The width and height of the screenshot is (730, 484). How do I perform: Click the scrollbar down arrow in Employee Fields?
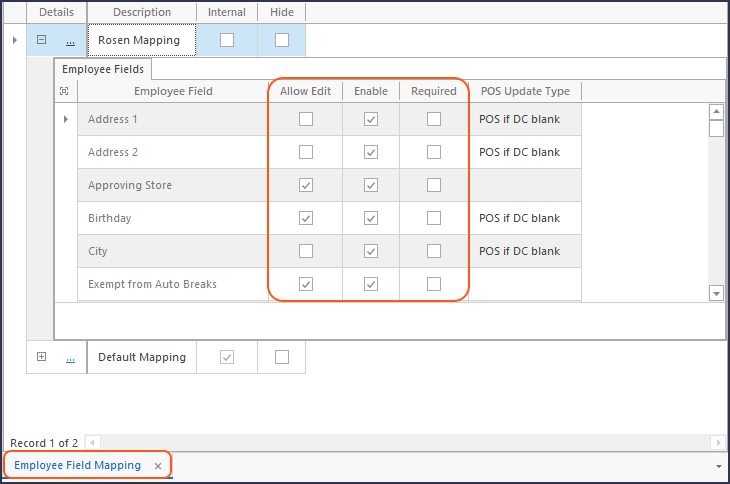click(716, 293)
